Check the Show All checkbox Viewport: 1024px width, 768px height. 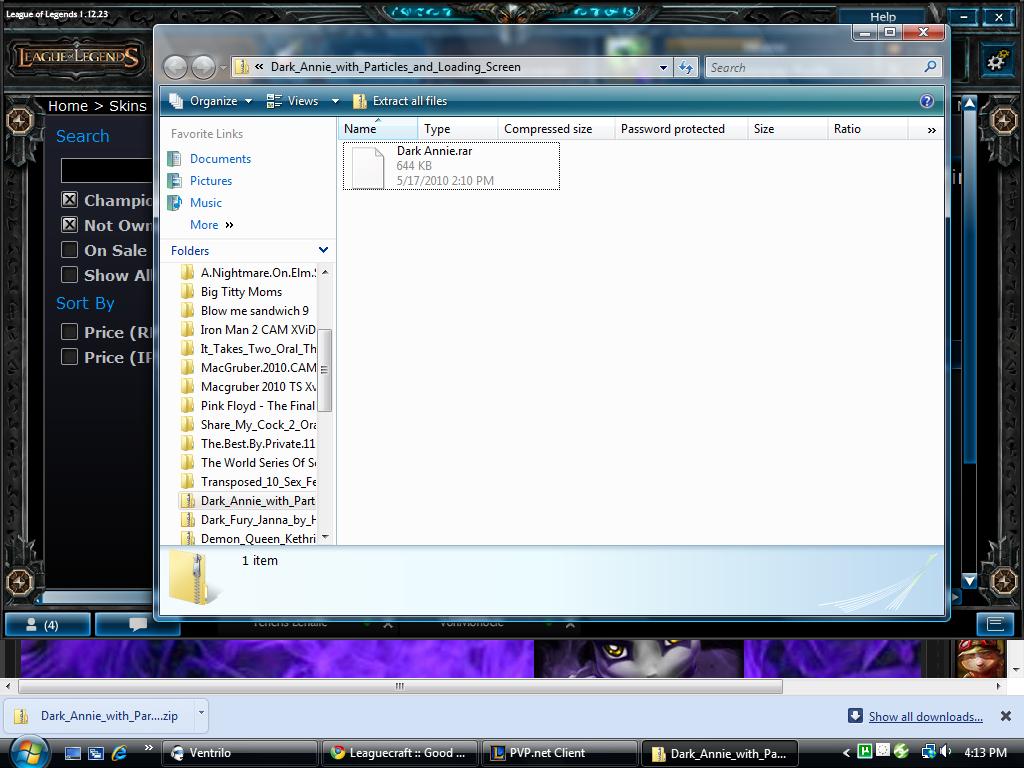[x=70, y=275]
